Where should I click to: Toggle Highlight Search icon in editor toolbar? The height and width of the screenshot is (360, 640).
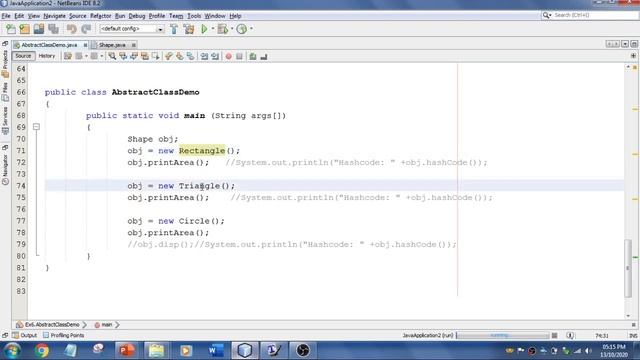(x=144, y=56)
